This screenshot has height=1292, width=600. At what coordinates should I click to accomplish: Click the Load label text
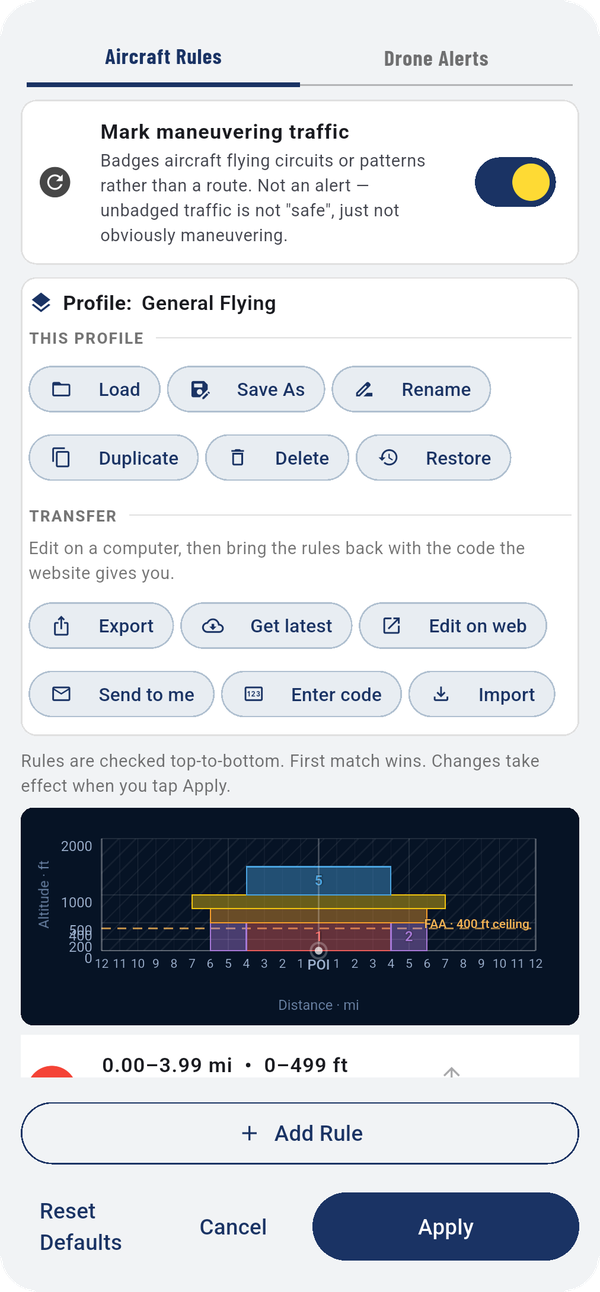119,390
